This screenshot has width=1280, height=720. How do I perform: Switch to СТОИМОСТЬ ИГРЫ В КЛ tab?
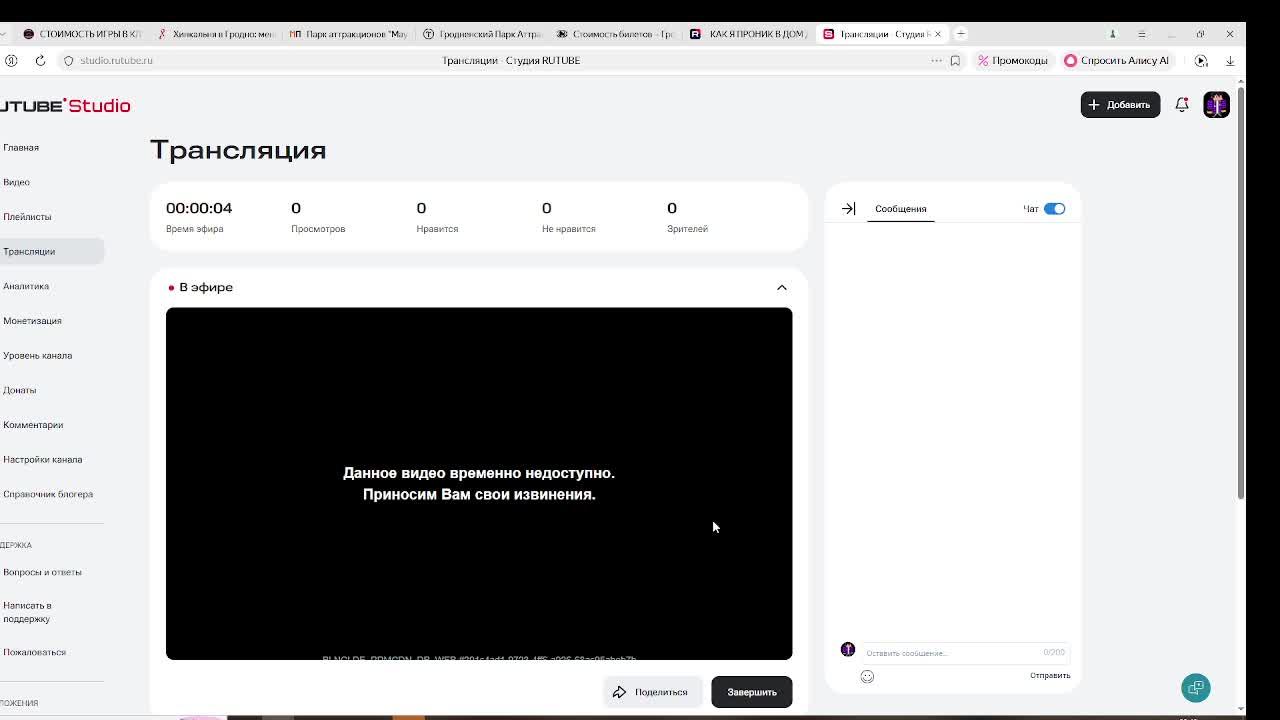coord(82,34)
